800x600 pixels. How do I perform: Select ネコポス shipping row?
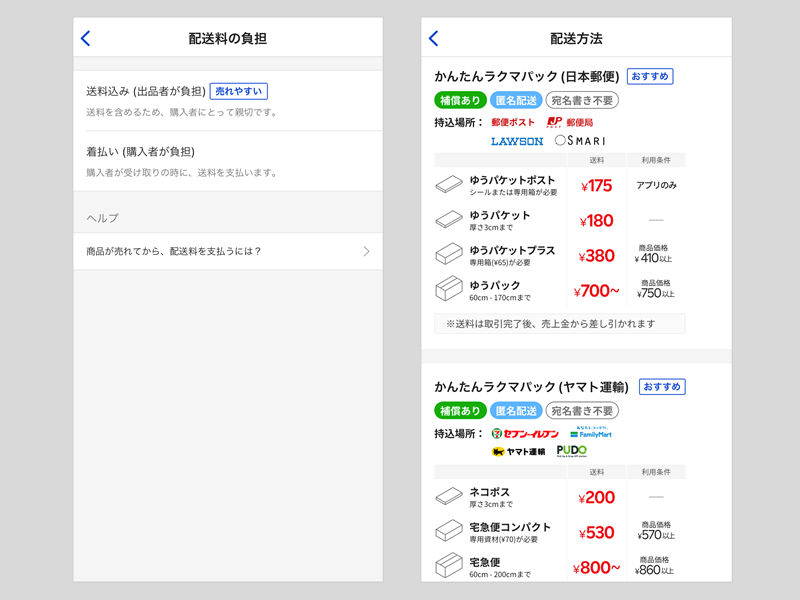560,497
